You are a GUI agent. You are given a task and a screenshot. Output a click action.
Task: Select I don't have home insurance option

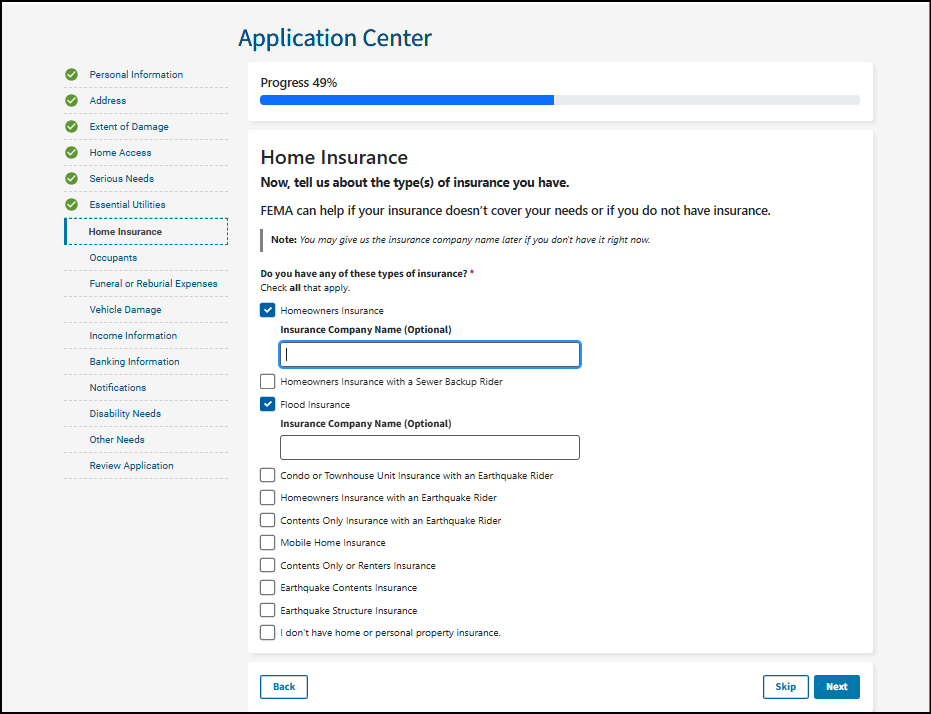(267, 633)
